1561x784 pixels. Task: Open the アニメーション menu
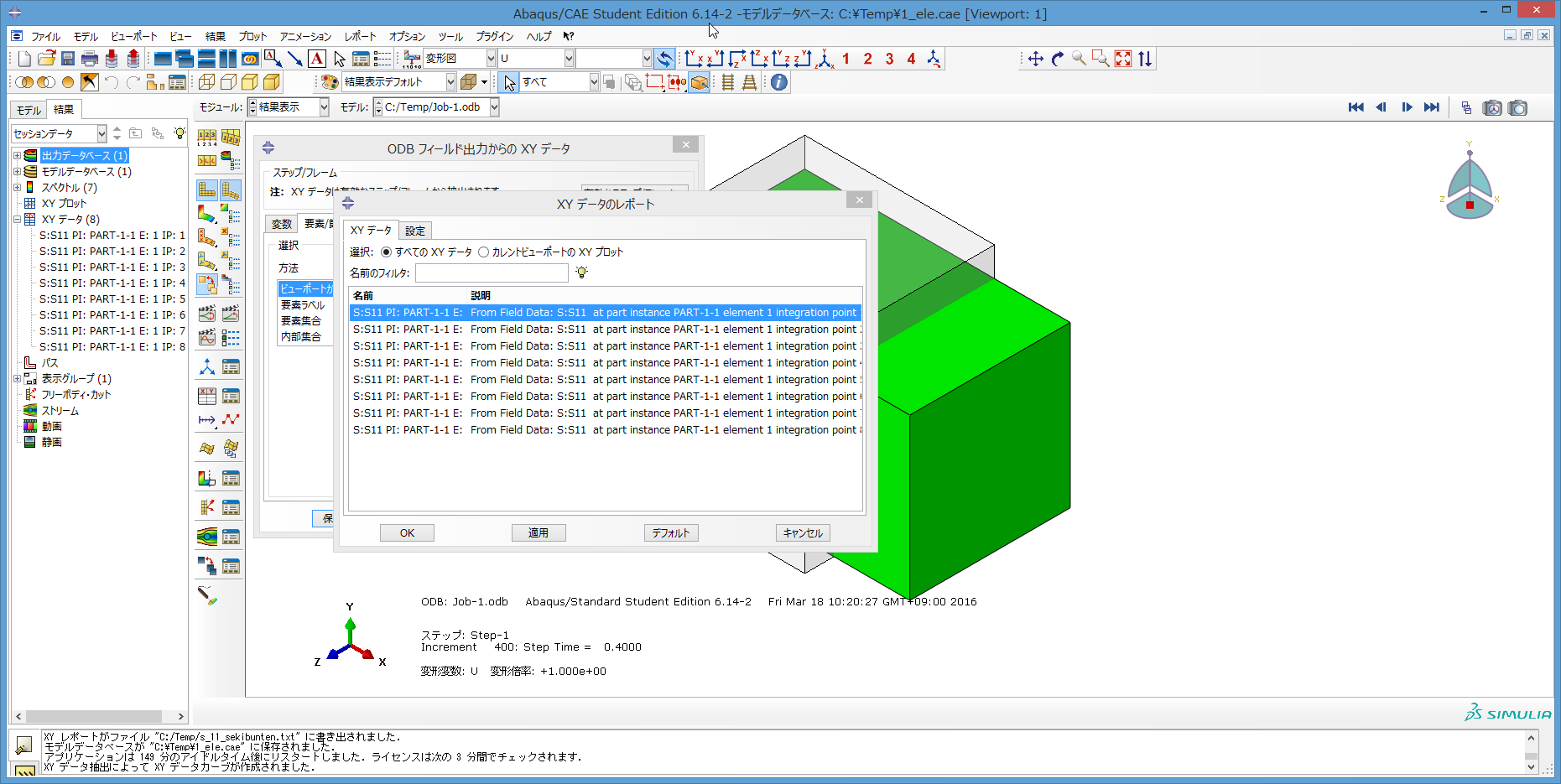point(305,37)
